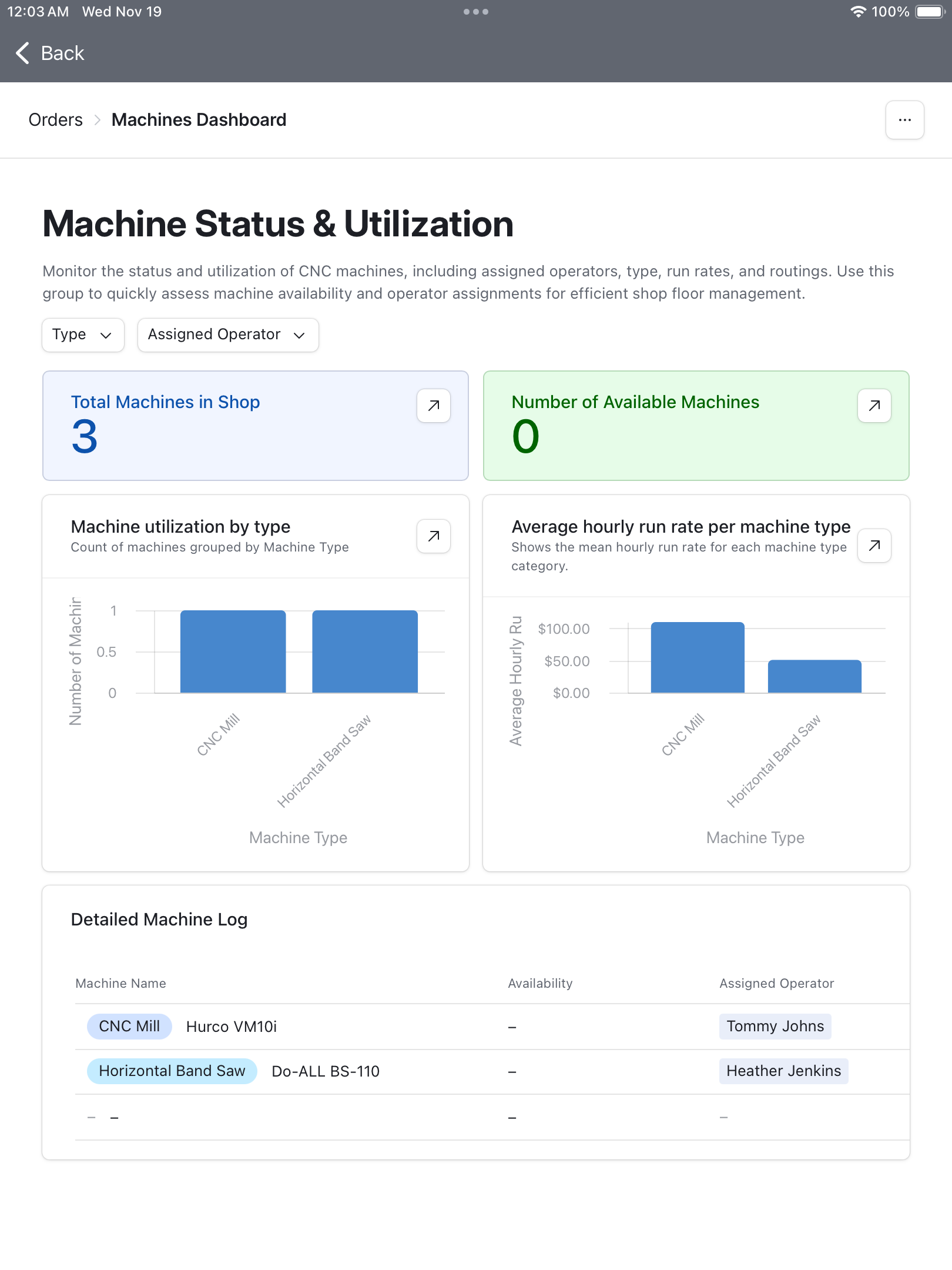Go to Orders in the breadcrumb
This screenshot has height=1270, width=952.
click(55, 119)
